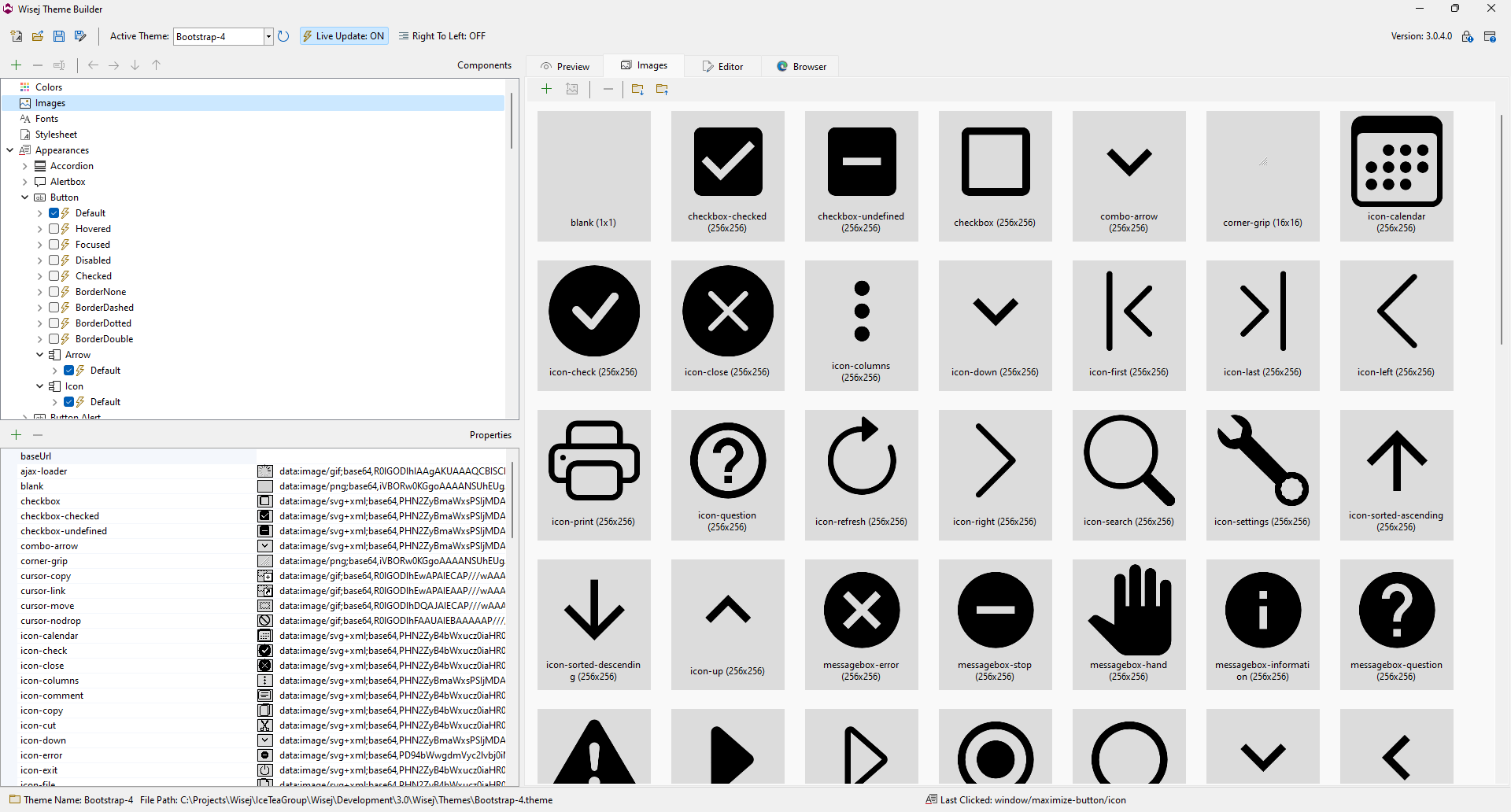Check the Disabled state checkbox

pos(54,260)
